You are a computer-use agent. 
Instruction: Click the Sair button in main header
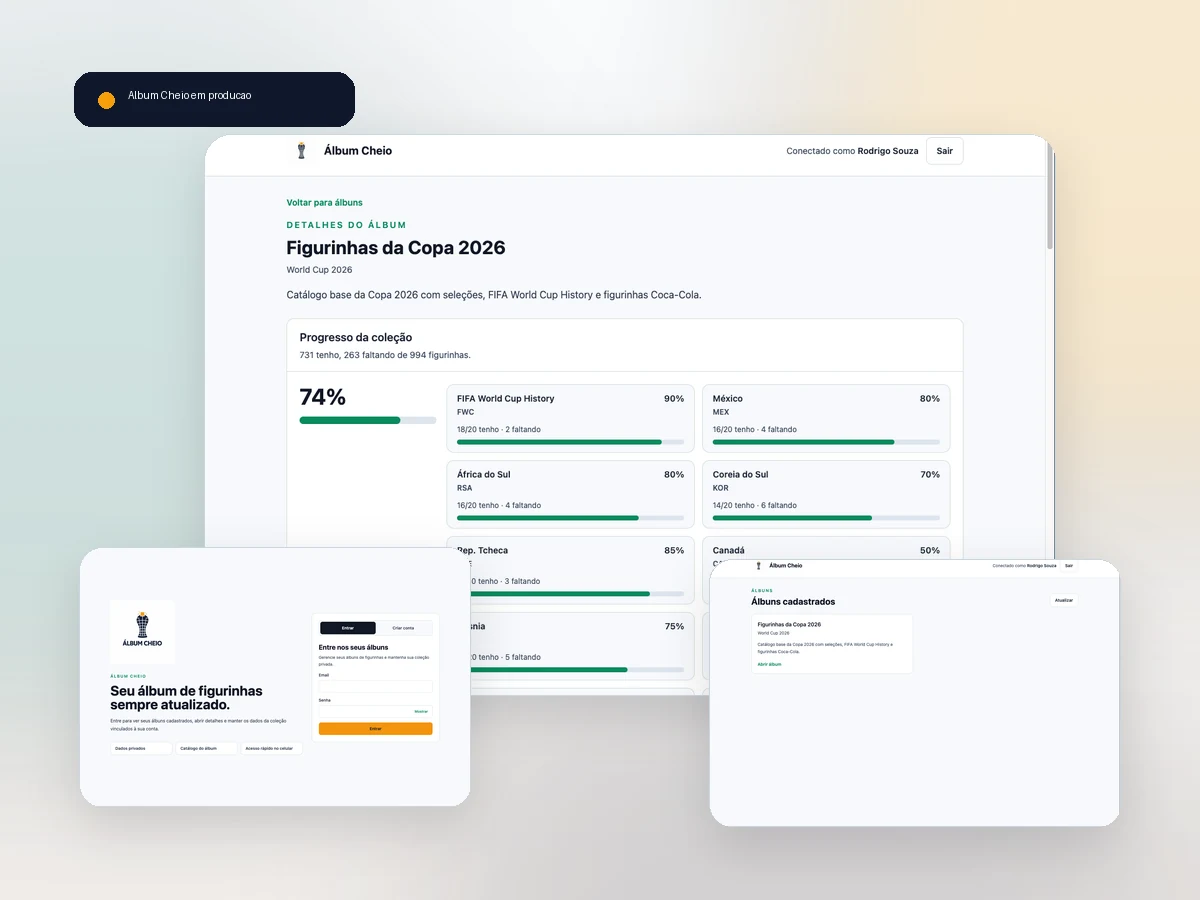pyautogui.click(x=944, y=151)
